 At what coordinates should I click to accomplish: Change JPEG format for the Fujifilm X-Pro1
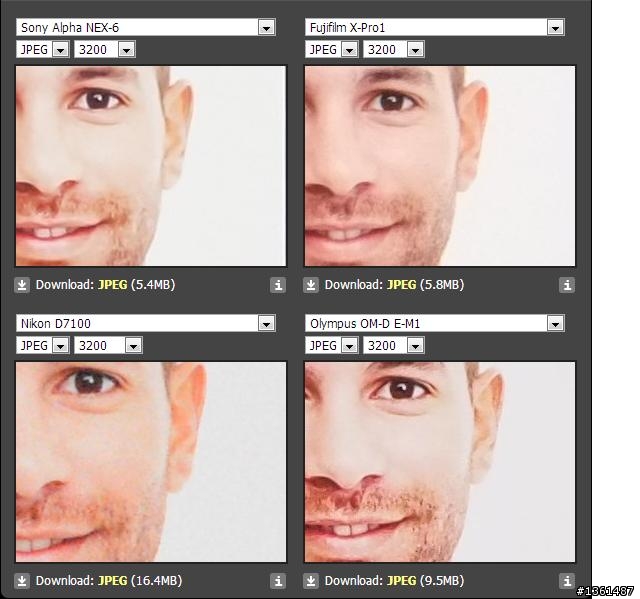(x=331, y=50)
